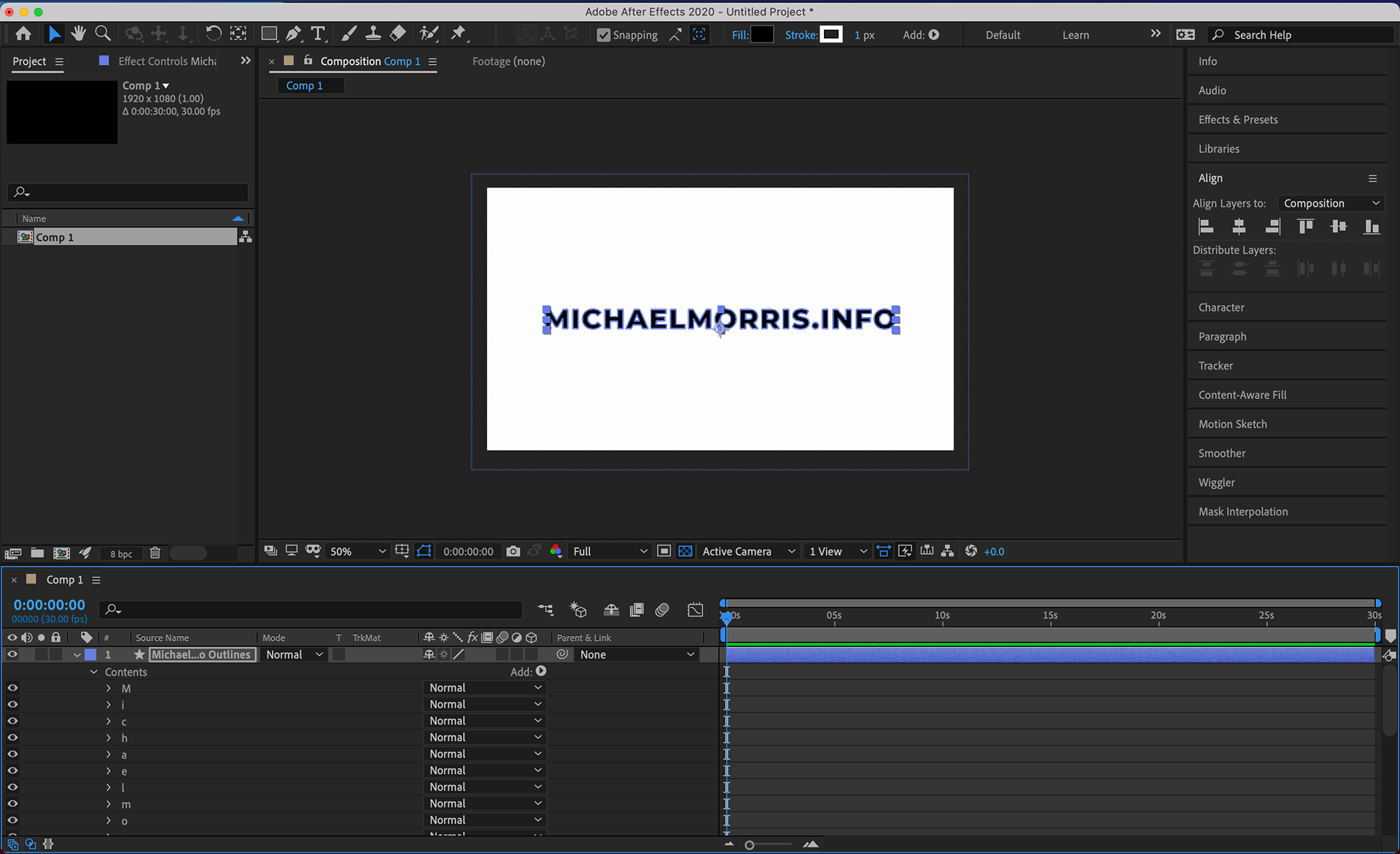Align layers to bottom edge
Viewport: 1400px width, 854px height.
(1372, 227)
